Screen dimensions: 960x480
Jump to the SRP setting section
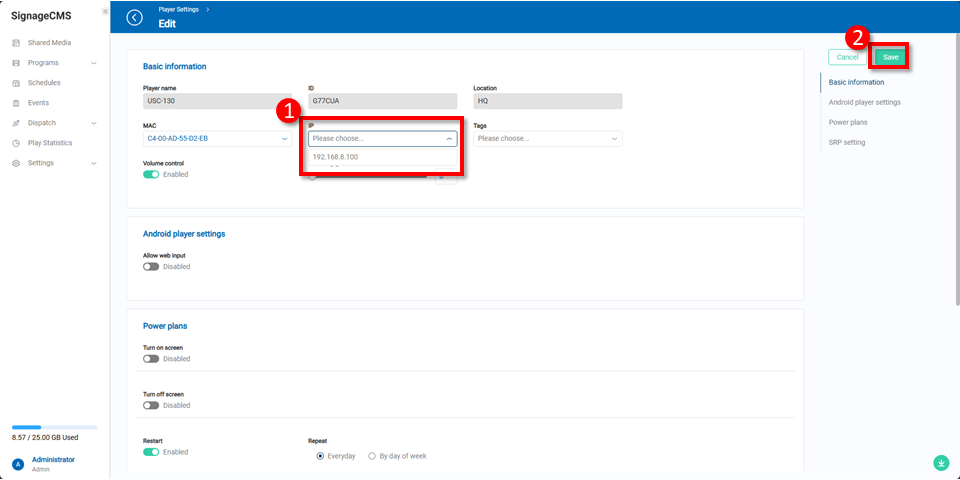tap(847, 142)
